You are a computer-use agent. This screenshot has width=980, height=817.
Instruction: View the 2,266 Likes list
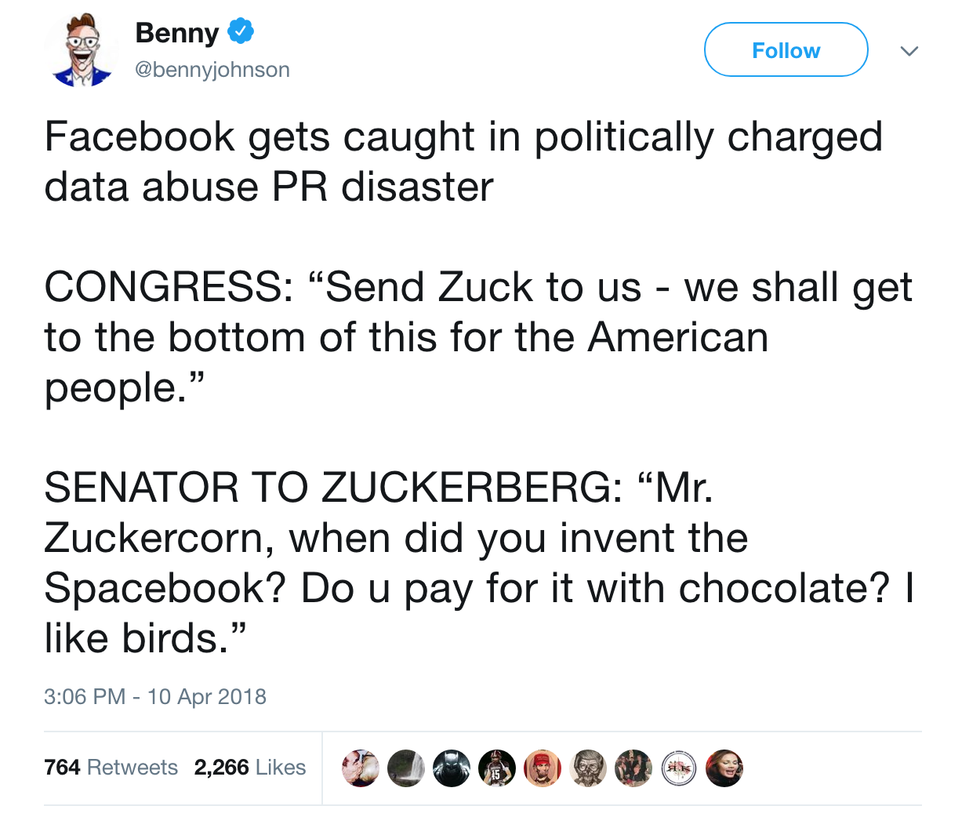250,767
